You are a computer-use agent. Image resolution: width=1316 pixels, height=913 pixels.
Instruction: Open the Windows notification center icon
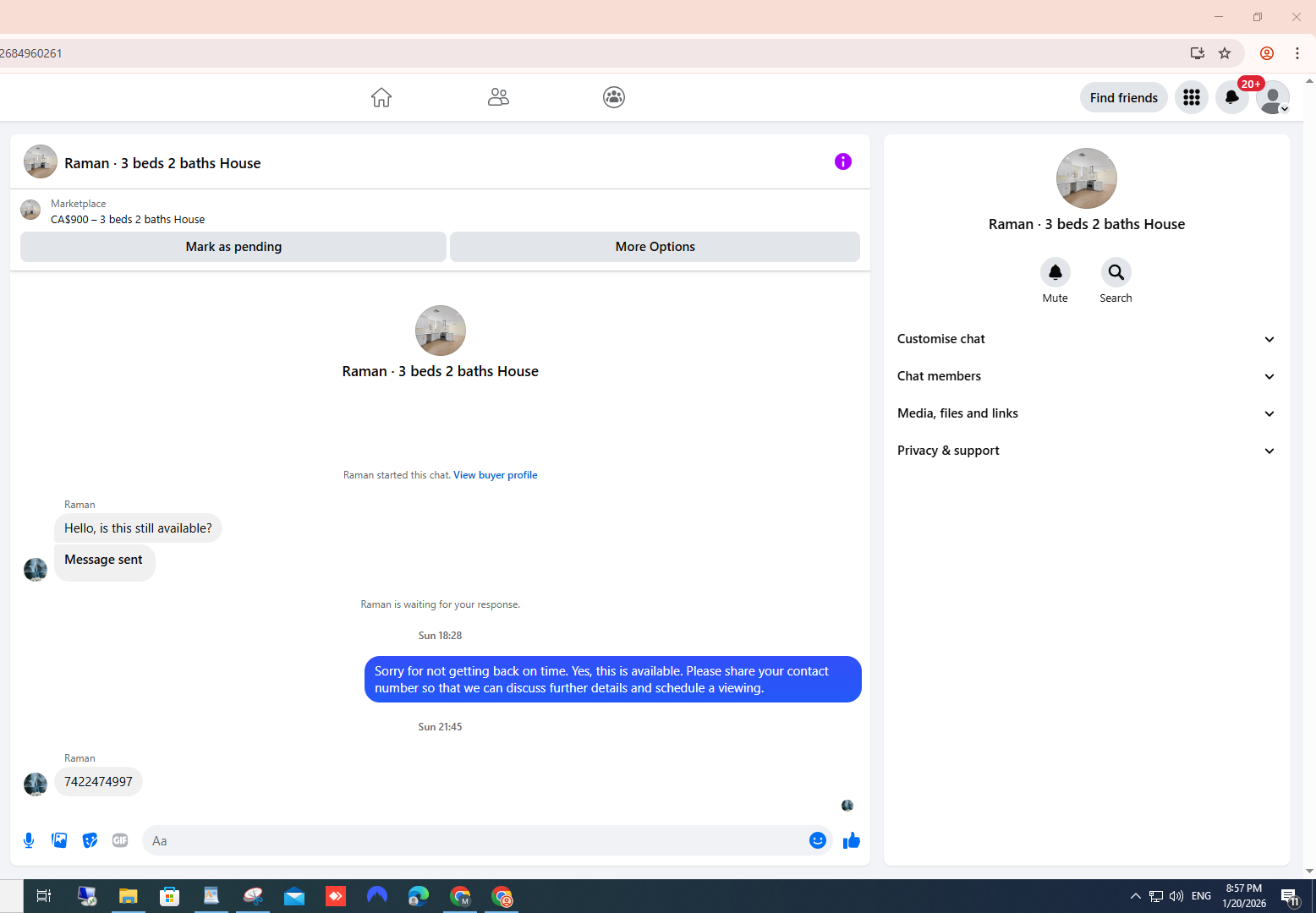coord(1290,897)
